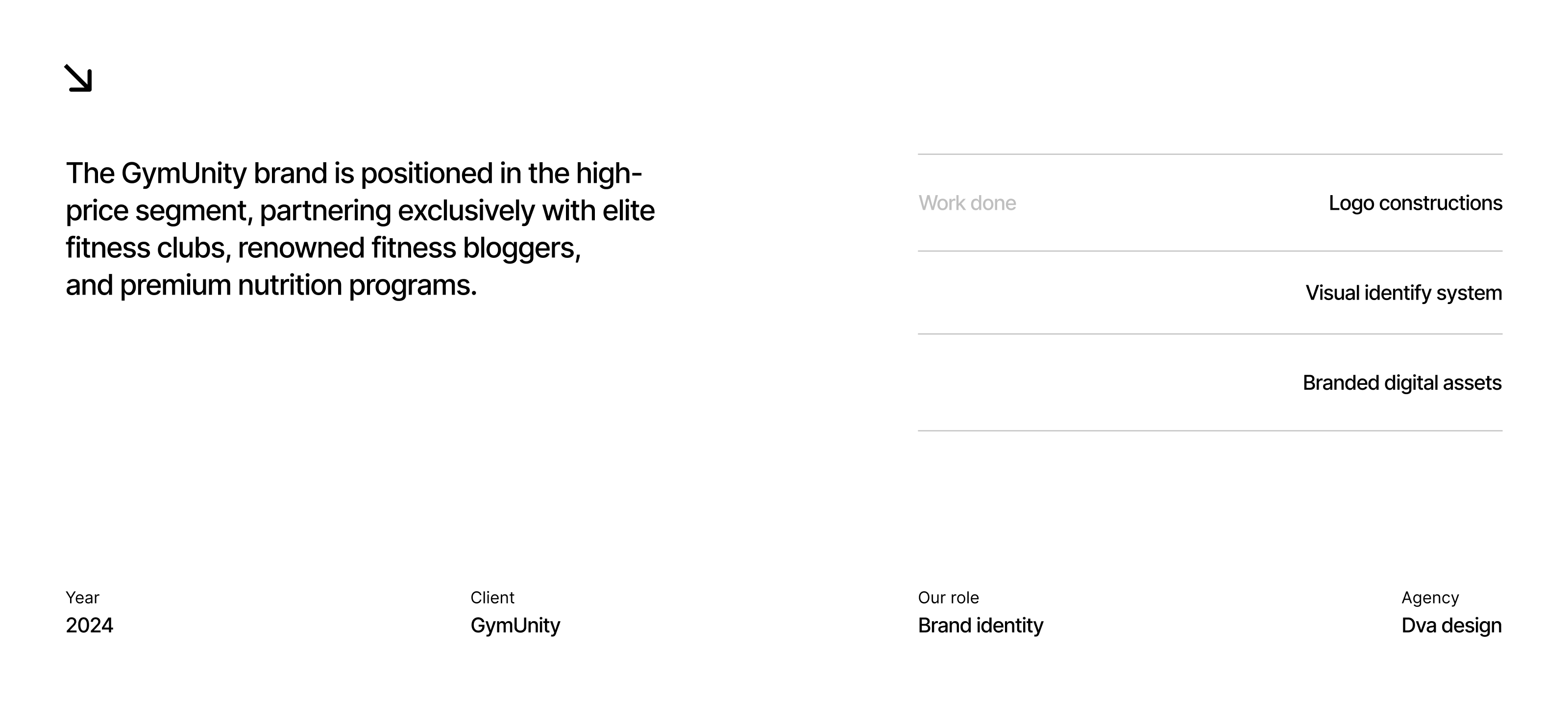This screenshot has width=1568, height=702.
Task: Click the words 'premium nutrition programs'
Action: click(x=297, y=285)
